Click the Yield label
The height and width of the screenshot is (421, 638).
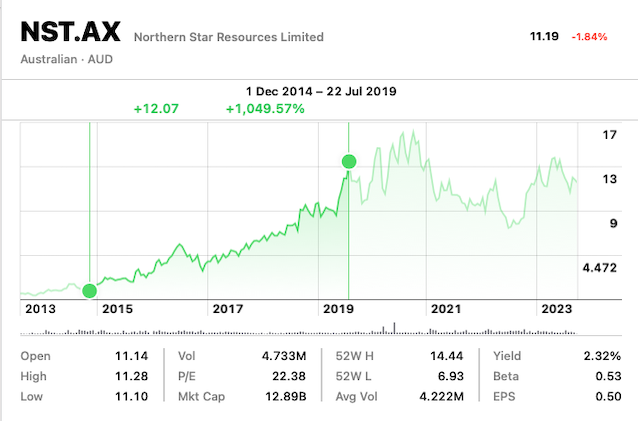tap(507, 356)
